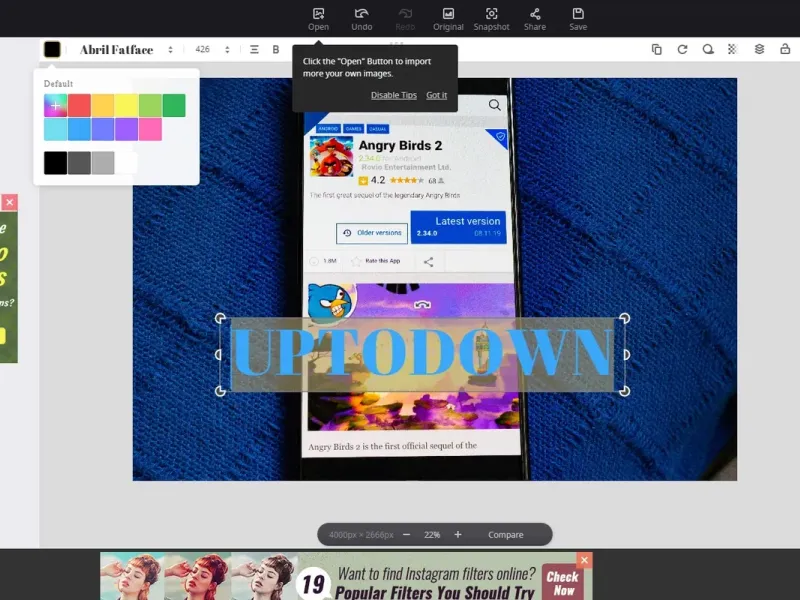This screenshot has height=600, width=800.
Task: Click the Disable Tips link
Action: point(394,95)
